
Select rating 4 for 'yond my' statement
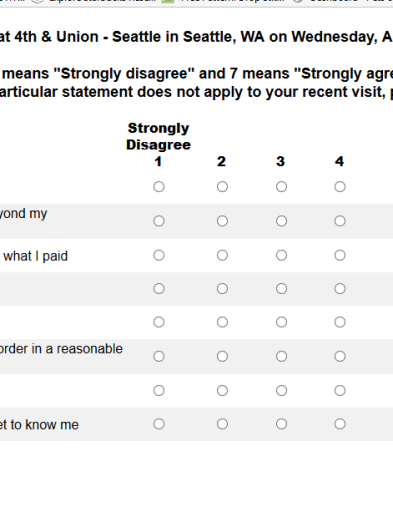coord(340,221)
